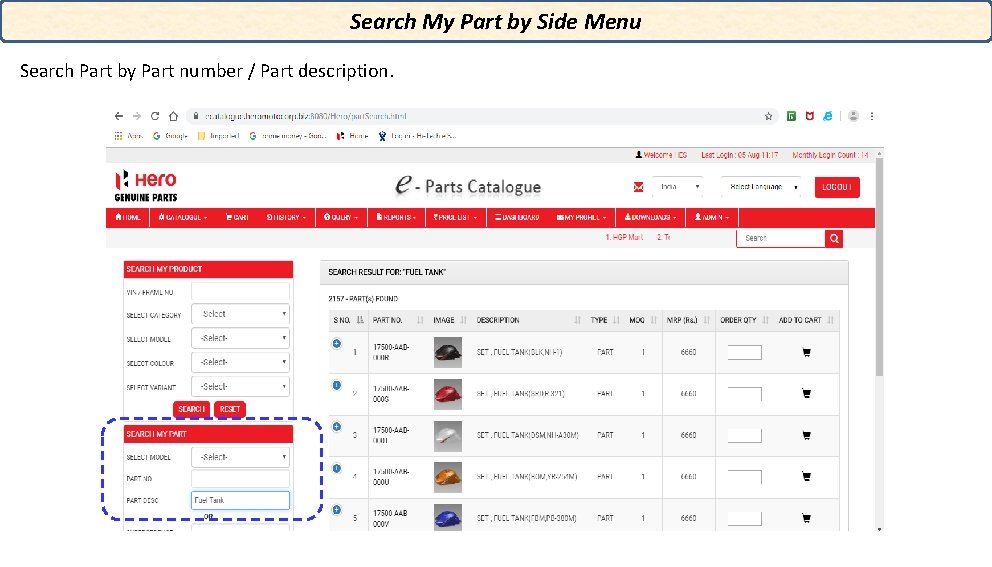The width and height of the screenshot is (992, 567).
Task: Click the top-right Search text field
Action: click(x=781, y=238)
